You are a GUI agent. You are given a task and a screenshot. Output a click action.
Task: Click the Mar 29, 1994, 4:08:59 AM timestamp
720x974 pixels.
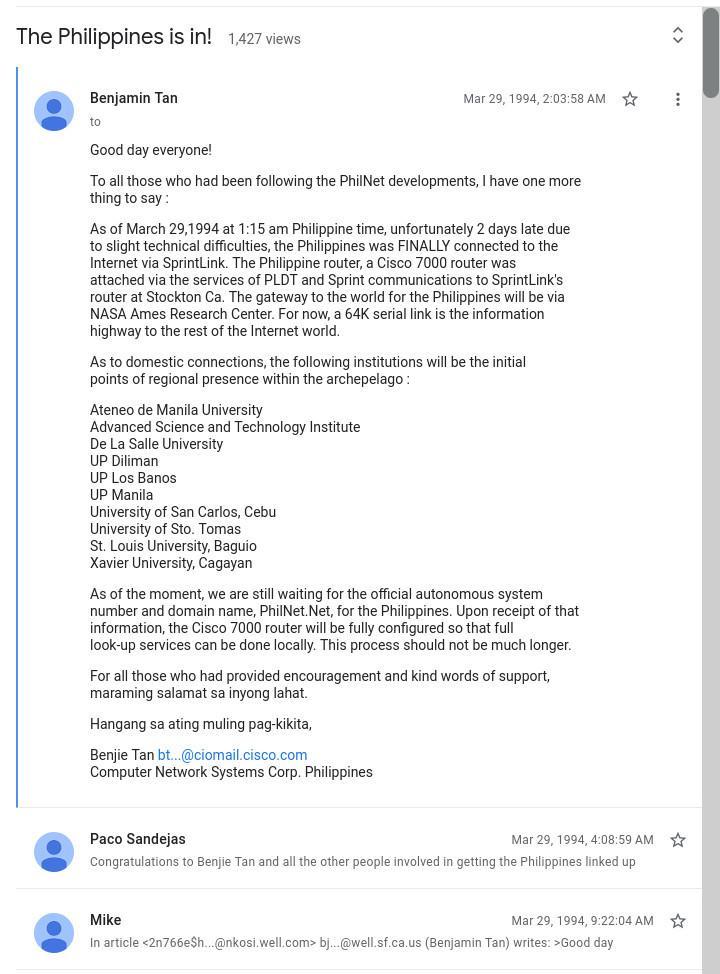[582, 840]
